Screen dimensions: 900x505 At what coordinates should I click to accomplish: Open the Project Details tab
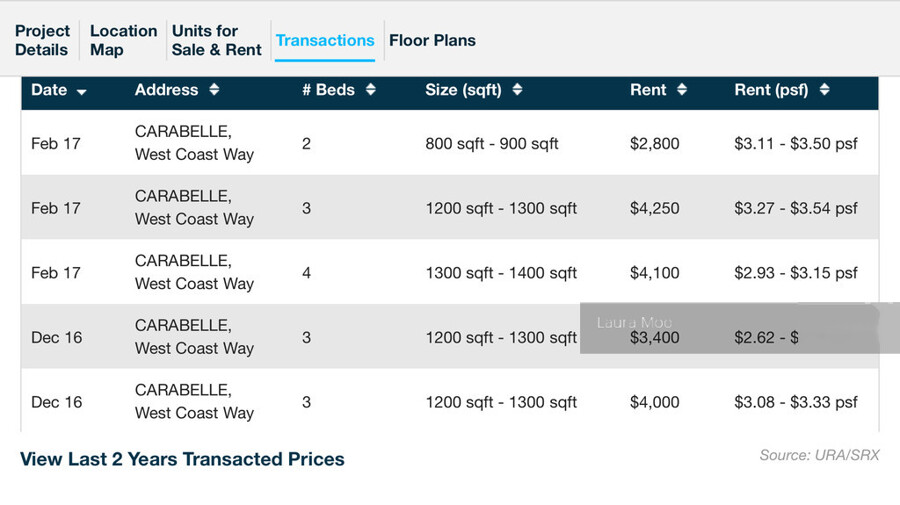(42, 40)
